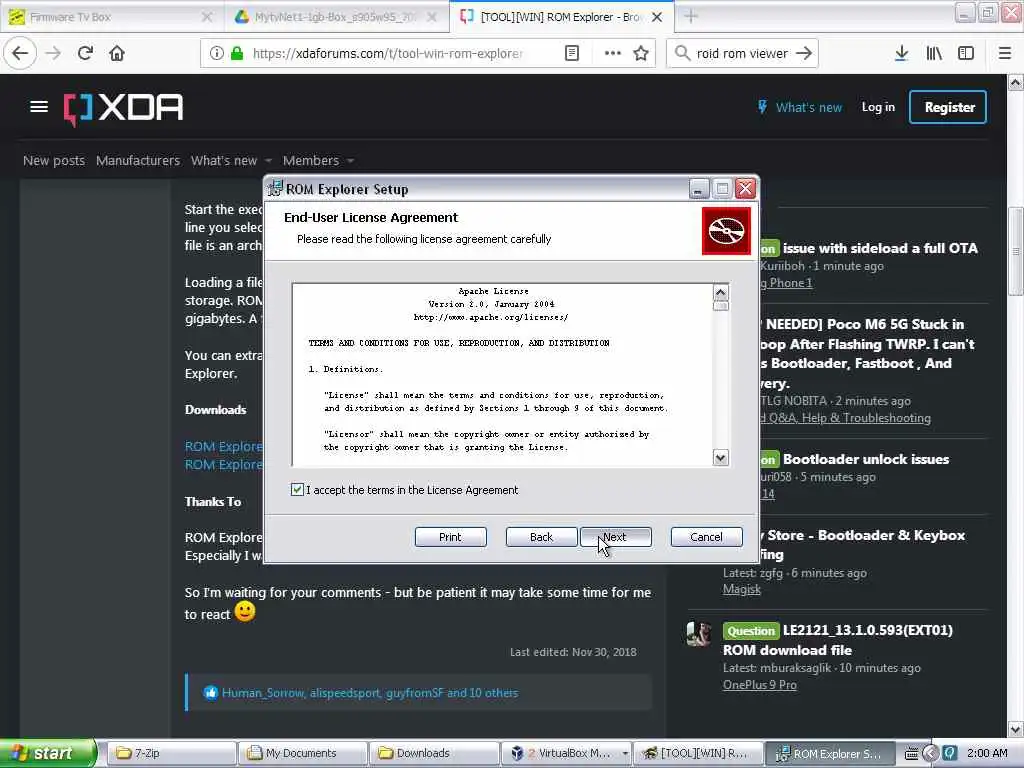This screenshot has width=1024, height=768.
Task: Open page actions three-dot menu
Action: (x=613, y=54)
